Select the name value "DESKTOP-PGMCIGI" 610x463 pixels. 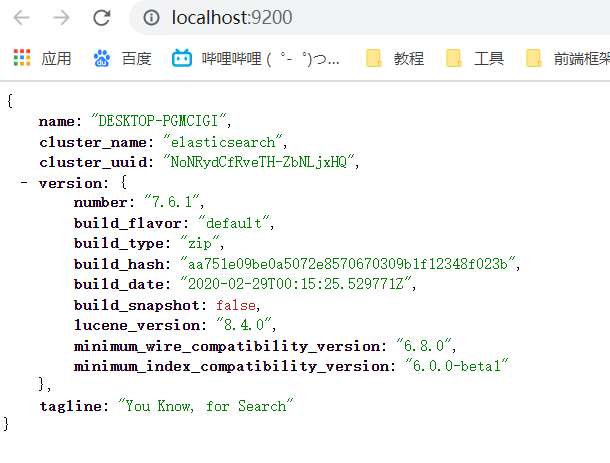[158, 121]
